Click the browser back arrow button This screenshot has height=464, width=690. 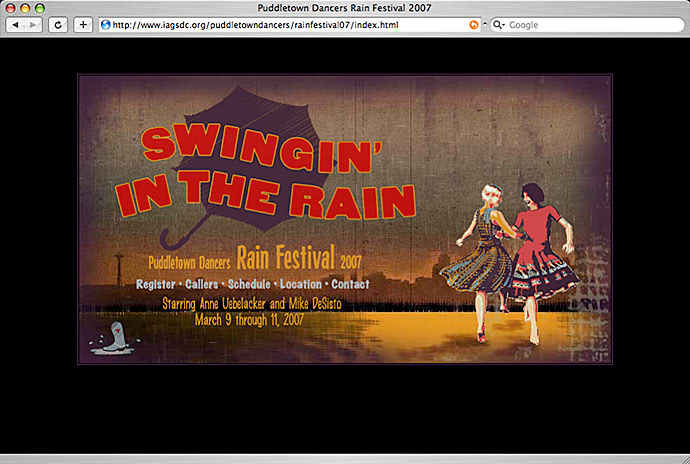(x=15, y=25)
